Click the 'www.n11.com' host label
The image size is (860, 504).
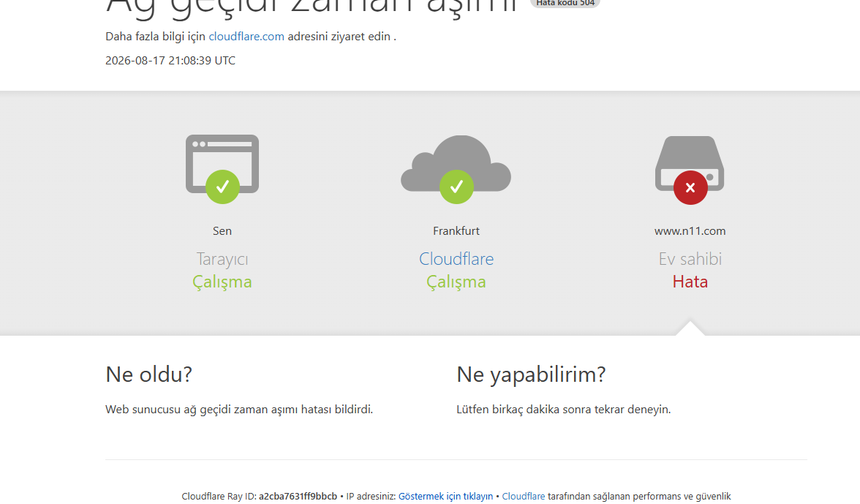[690, 231]
